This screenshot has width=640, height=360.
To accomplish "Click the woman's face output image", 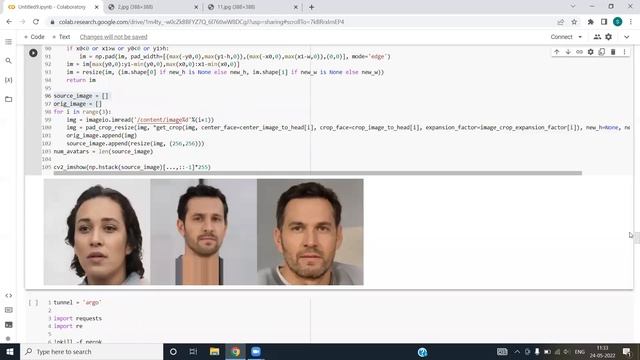I will 97,232.
